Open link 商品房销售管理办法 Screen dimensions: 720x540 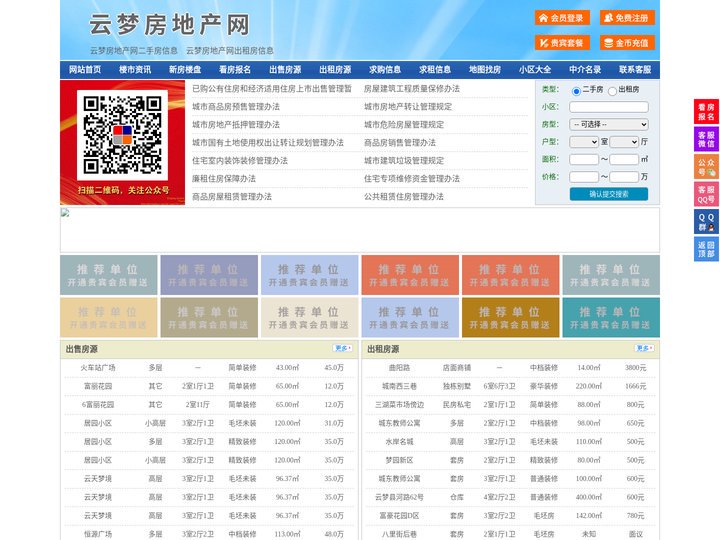point(400,142)
